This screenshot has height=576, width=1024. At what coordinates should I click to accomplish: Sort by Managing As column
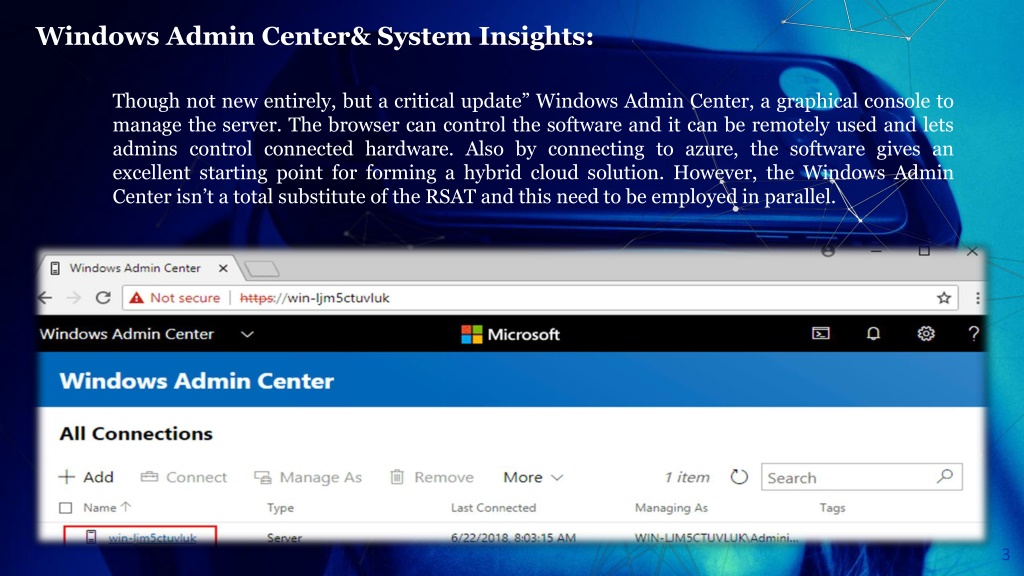pyautogui.click(x=671, y=507)
